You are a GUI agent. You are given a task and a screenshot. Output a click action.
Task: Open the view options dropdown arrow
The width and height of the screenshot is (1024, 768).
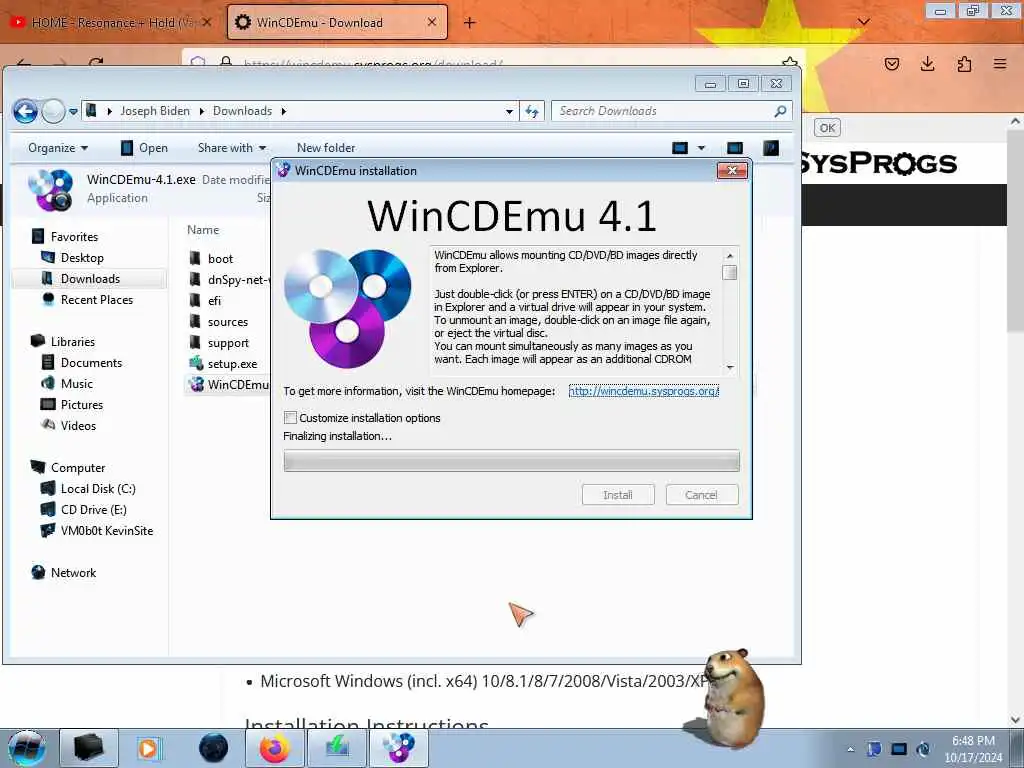(701, 148)
